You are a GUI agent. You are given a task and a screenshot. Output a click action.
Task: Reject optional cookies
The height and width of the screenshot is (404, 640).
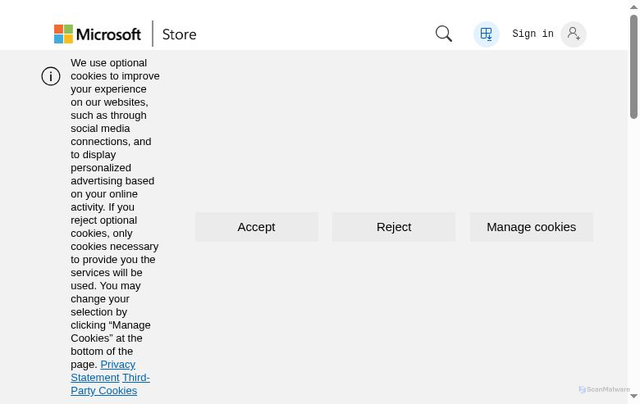click(x=393, y=227)
